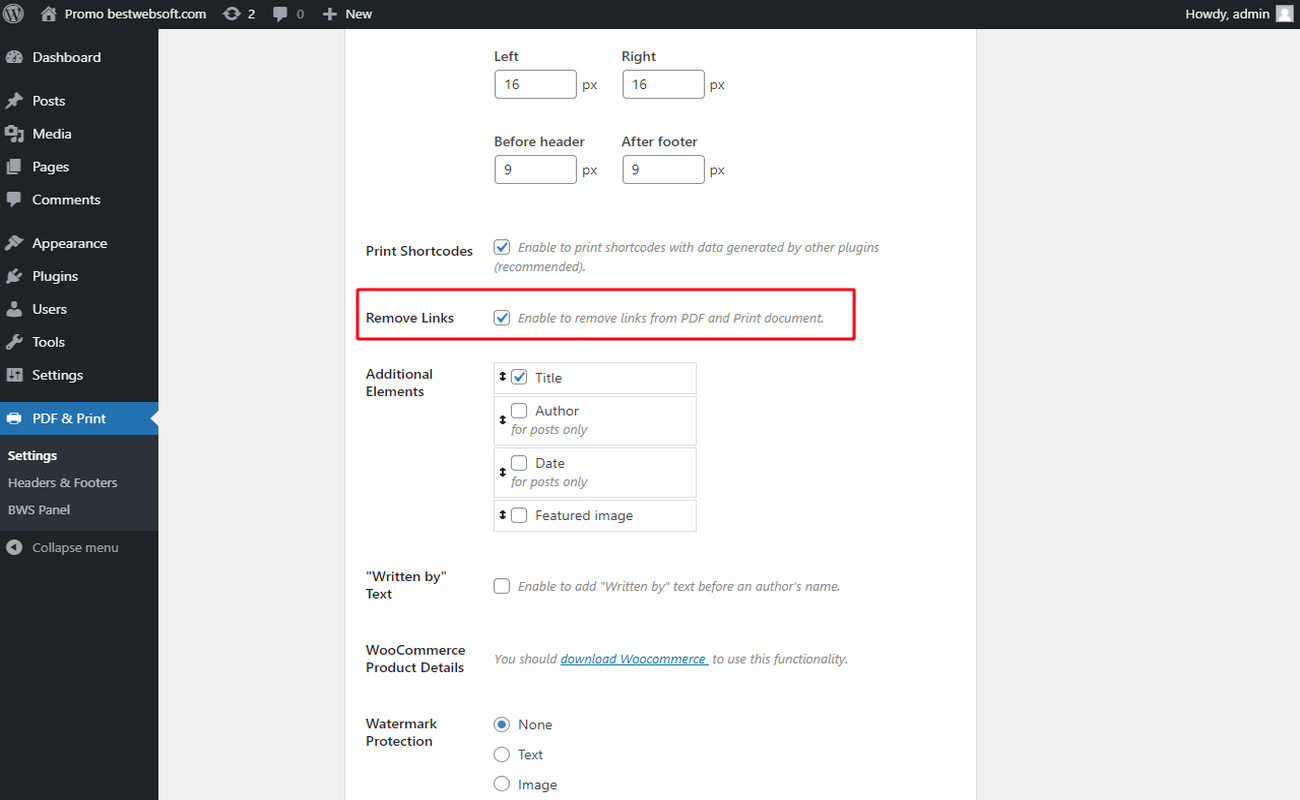Open the BWS Panel submenu item
The image size is (1300, 800).
point(39,509)
